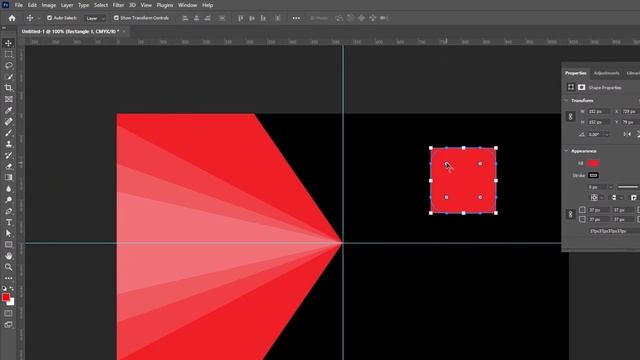Select the Rectangular Marquee tool
The width and height of the screenshot is (640, 360).
click(x=8, y=54)
